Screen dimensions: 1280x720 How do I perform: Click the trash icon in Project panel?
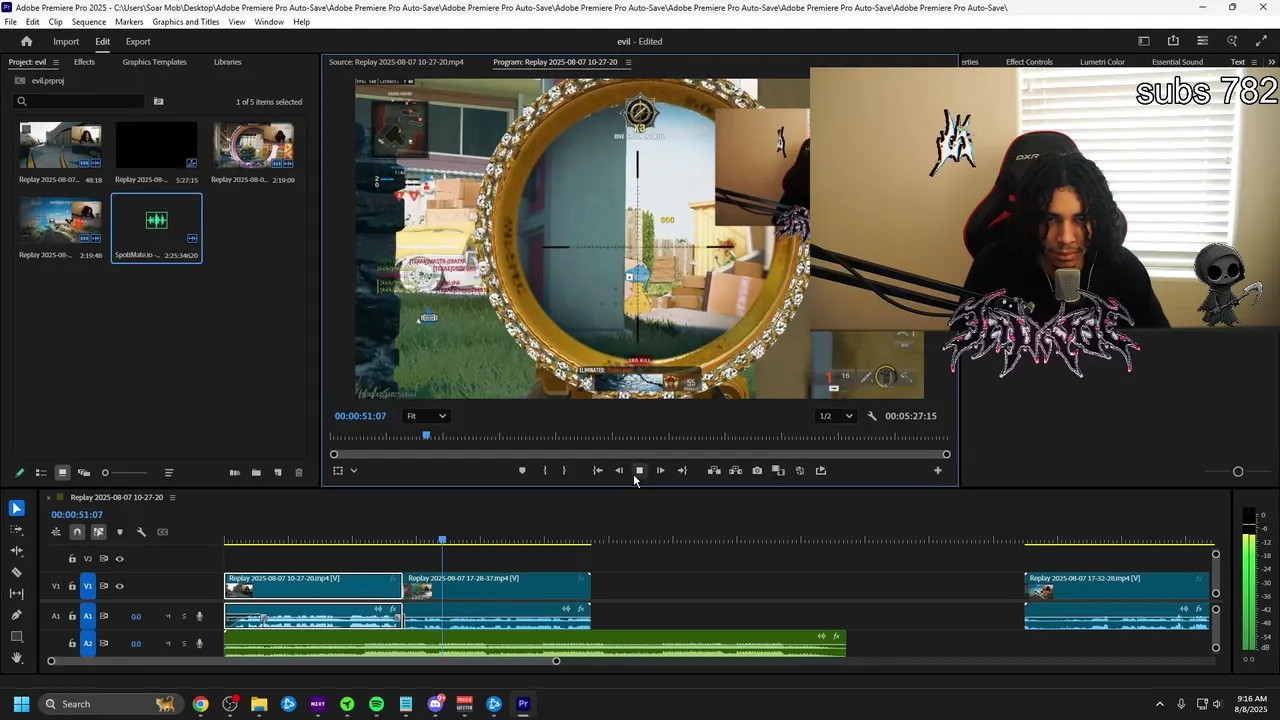point(299,473)
